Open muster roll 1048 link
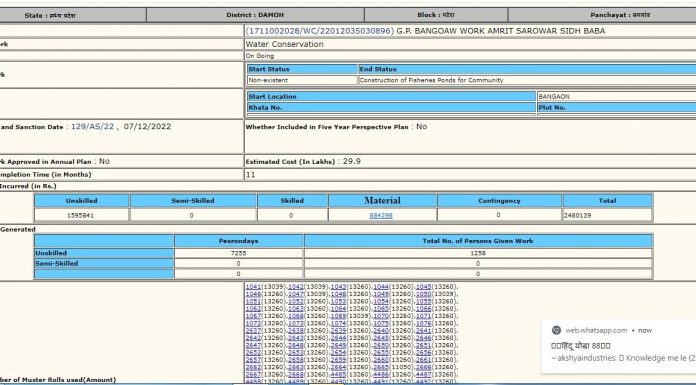 [x=338, y=294]
